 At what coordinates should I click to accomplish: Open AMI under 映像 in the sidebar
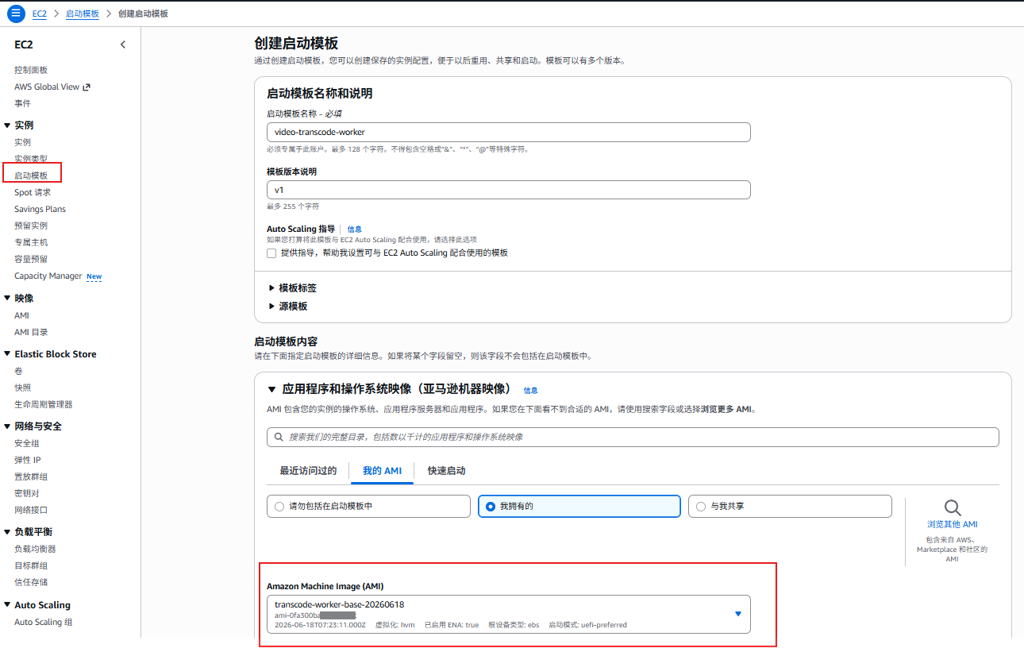point(22,316)
